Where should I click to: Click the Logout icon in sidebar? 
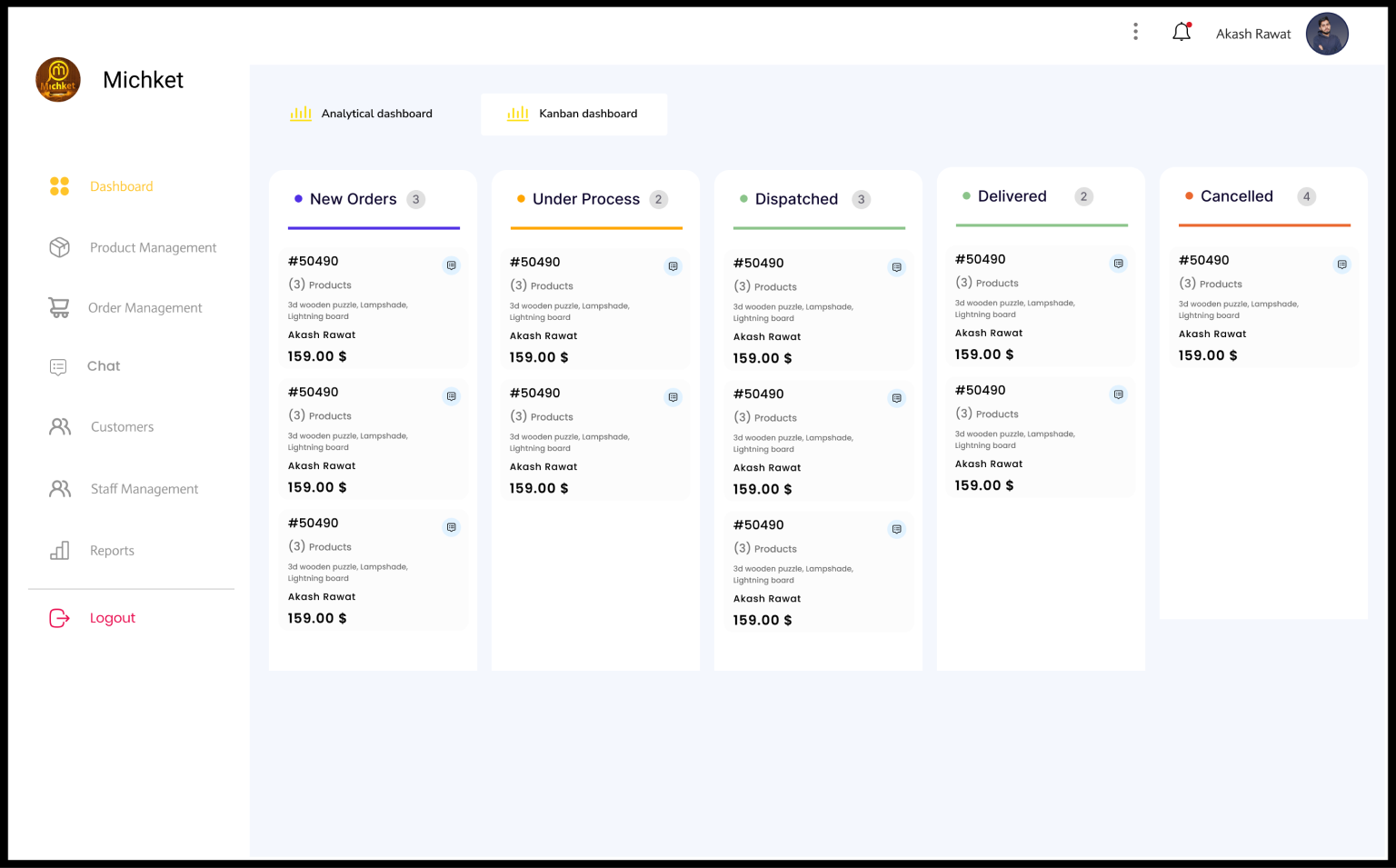point(59,618)
